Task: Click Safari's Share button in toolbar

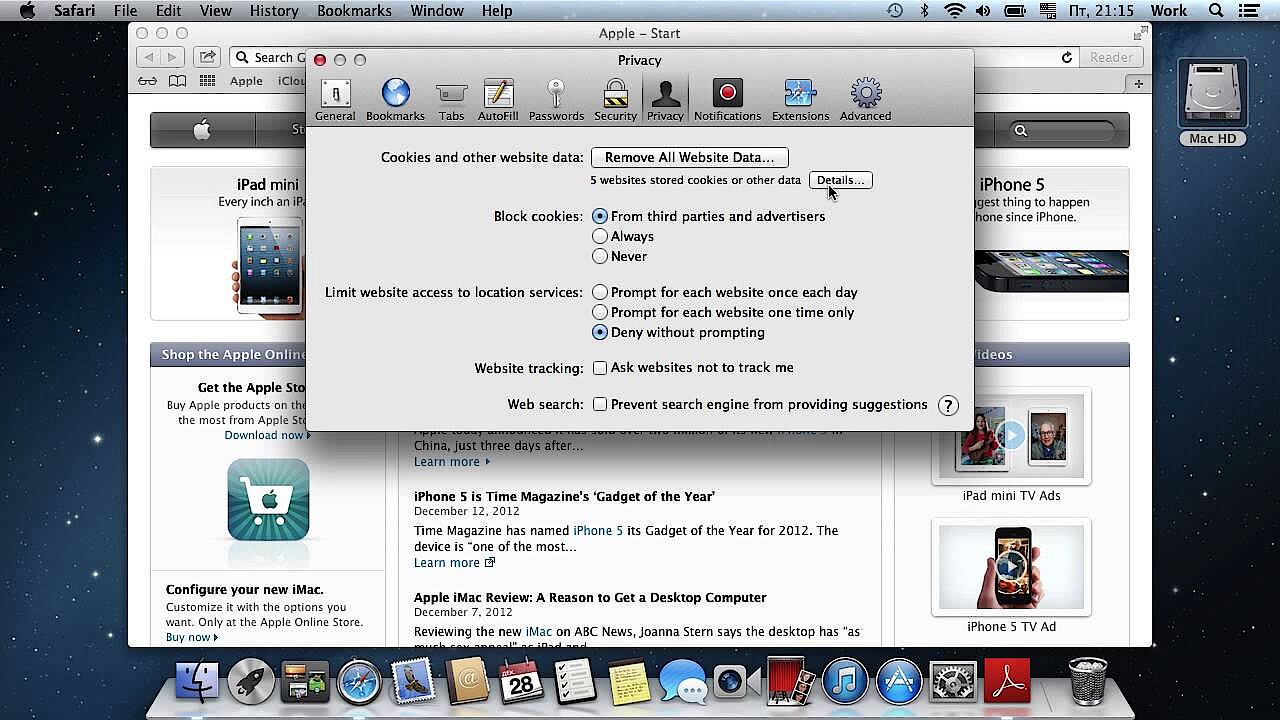Action: [x=207, y=57]
